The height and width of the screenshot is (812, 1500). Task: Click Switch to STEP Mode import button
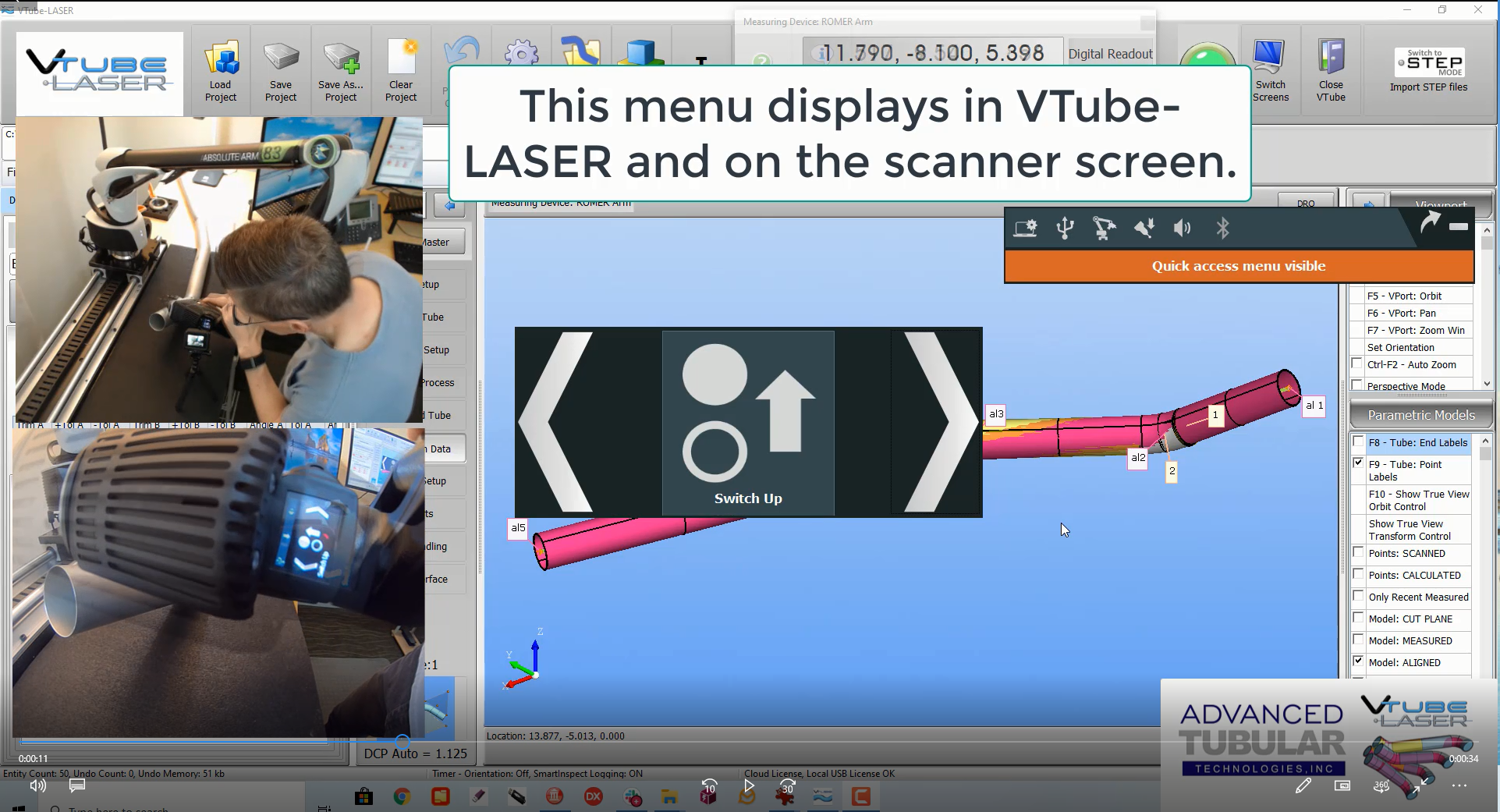point(1428,70)
